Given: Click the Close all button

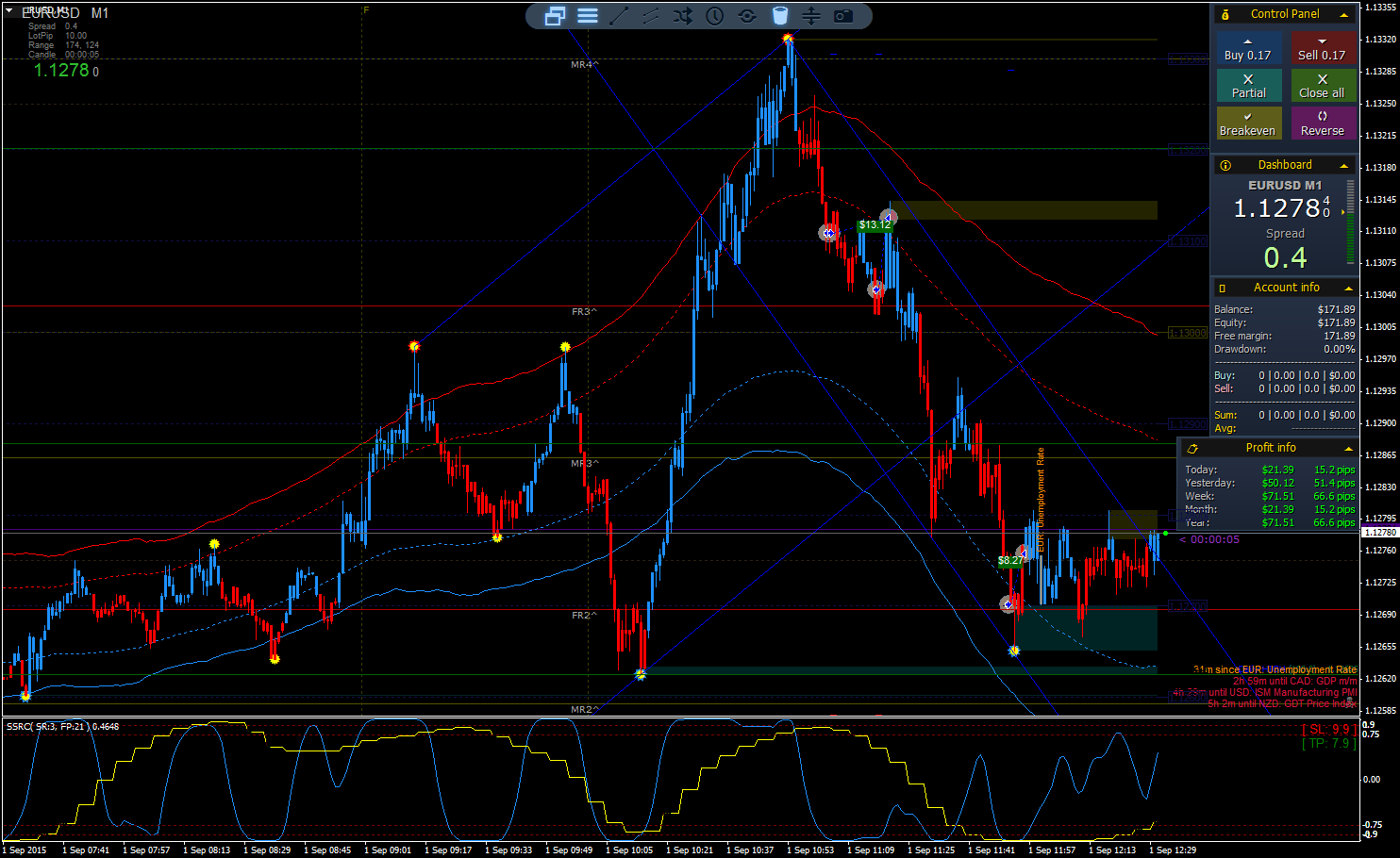Looking at the screenshot, I should tap(1323, 86).
